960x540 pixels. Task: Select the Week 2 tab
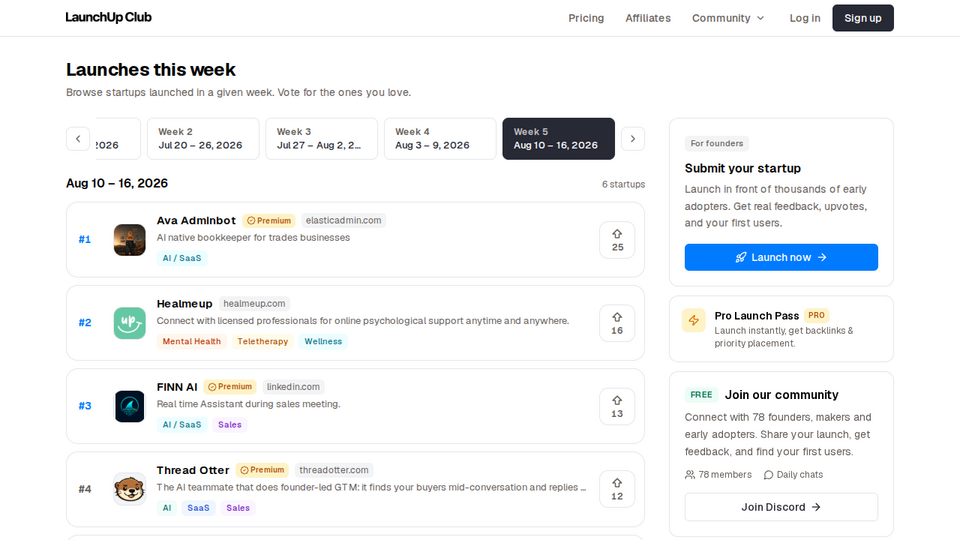[x=203, y=139]
